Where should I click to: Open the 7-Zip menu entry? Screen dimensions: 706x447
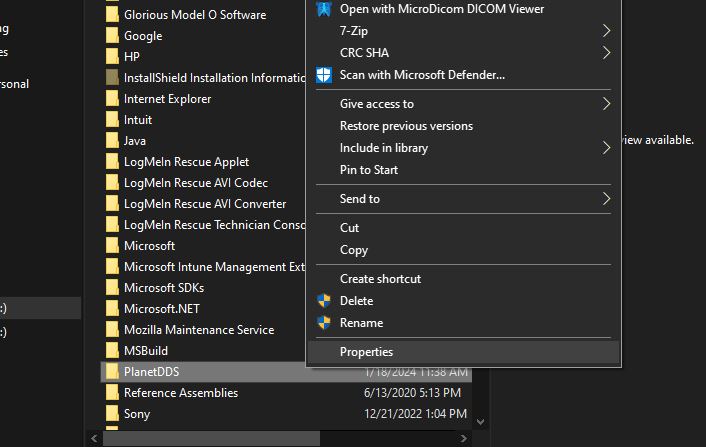pyautogui.click(x=463, y=31)
